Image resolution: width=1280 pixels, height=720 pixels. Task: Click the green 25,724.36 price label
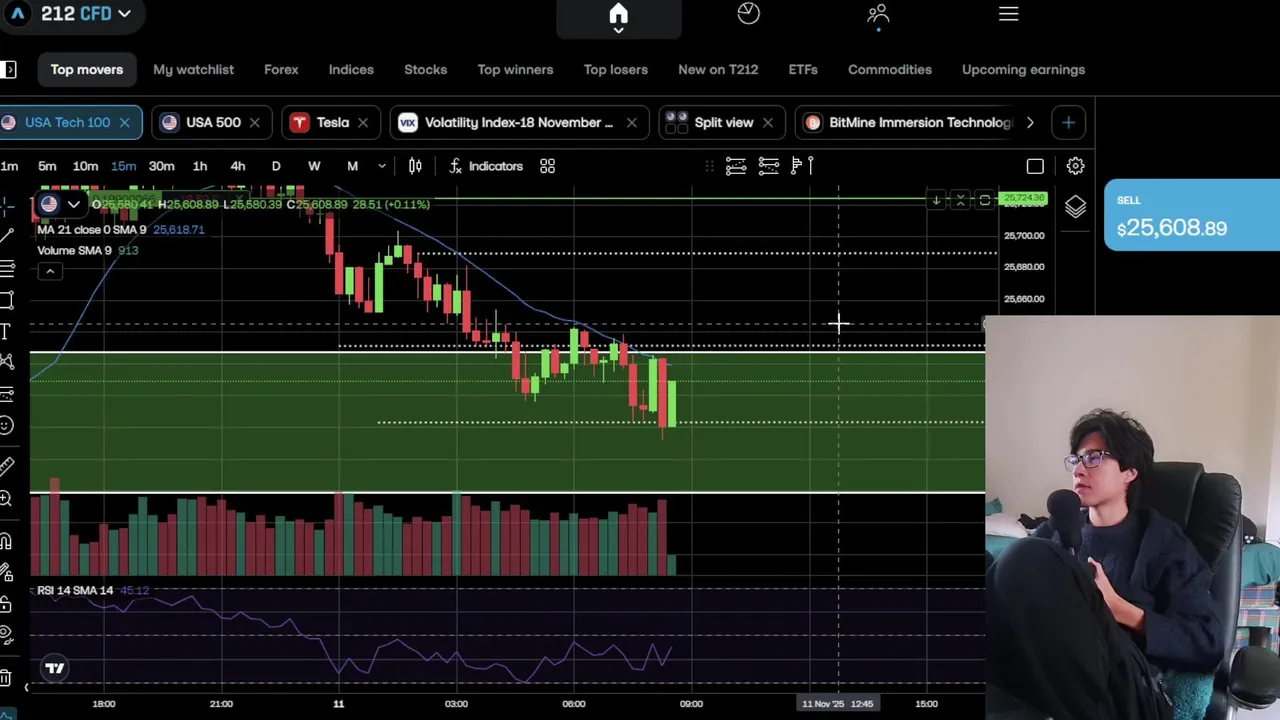point(1023,198)
